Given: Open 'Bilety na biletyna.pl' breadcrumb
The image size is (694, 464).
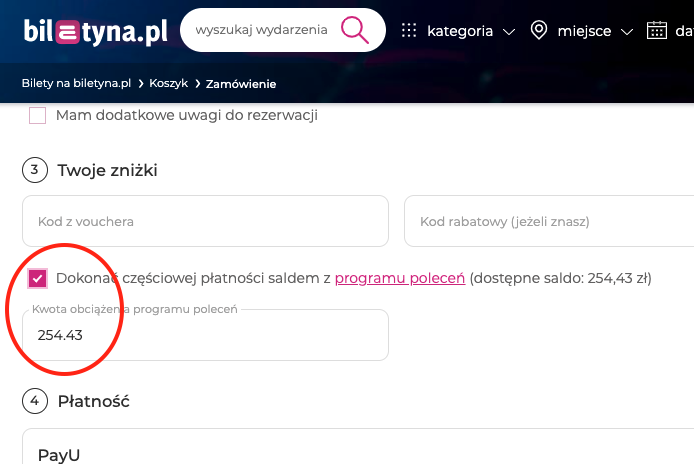Looking at the screenshot, I should [x=76, y=83].
